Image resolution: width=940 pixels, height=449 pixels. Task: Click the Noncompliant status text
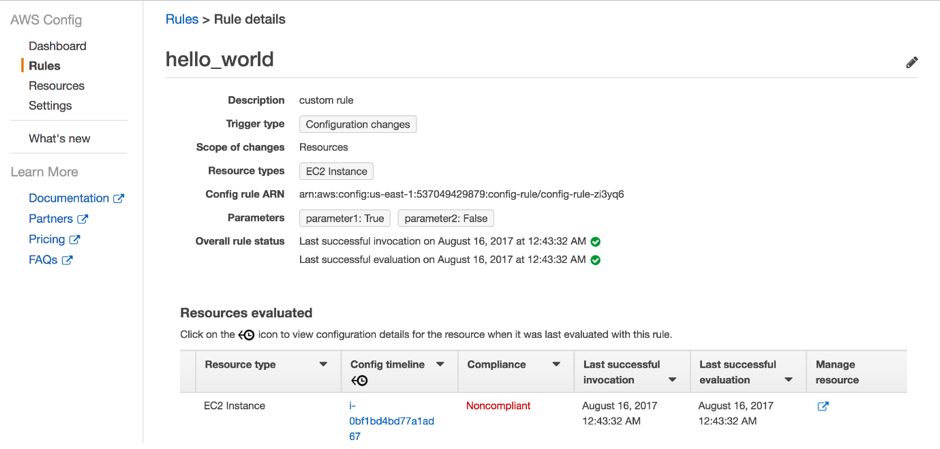click(498, 406)
